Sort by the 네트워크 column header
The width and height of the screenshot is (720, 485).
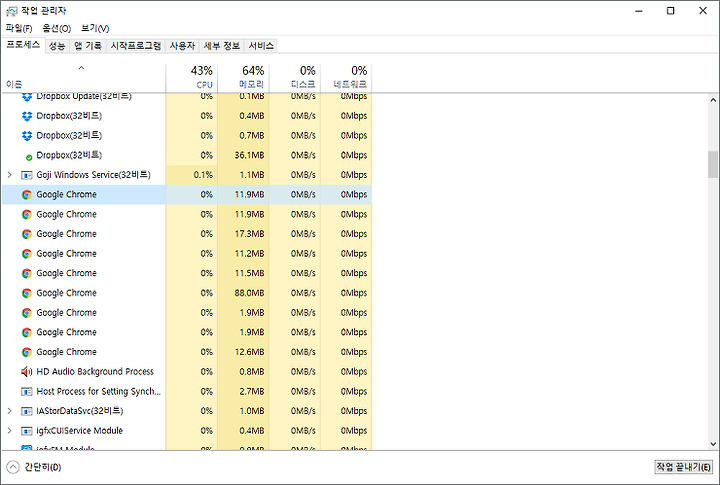(346, 78)
